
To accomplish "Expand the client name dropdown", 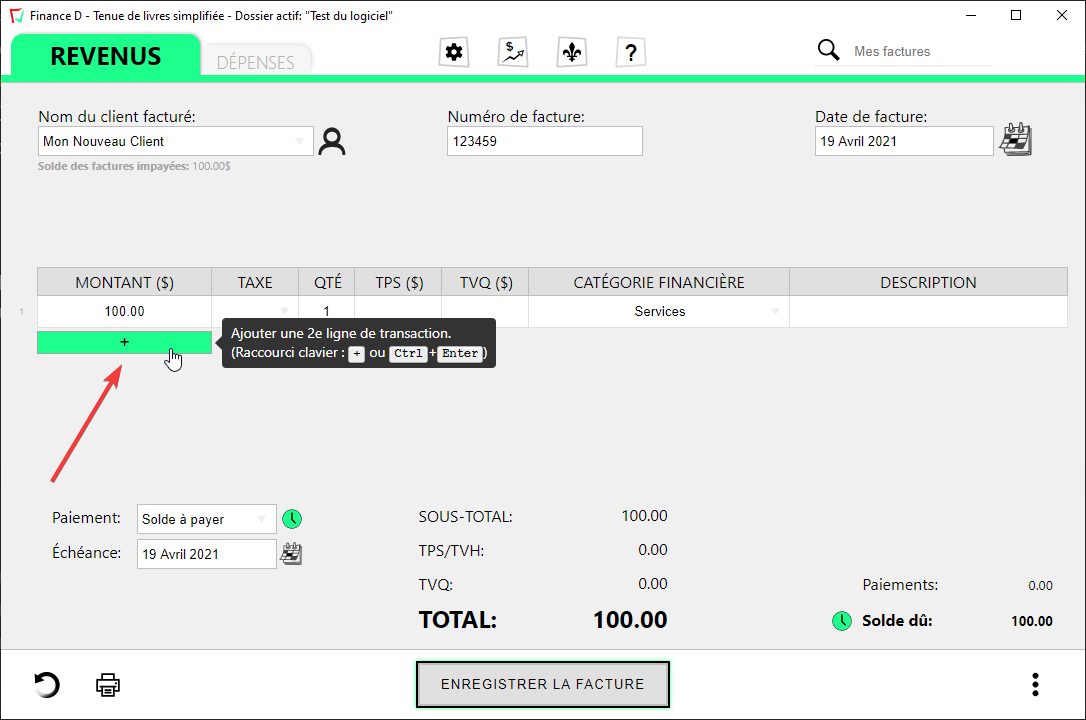I will click(x=299, y=142).
